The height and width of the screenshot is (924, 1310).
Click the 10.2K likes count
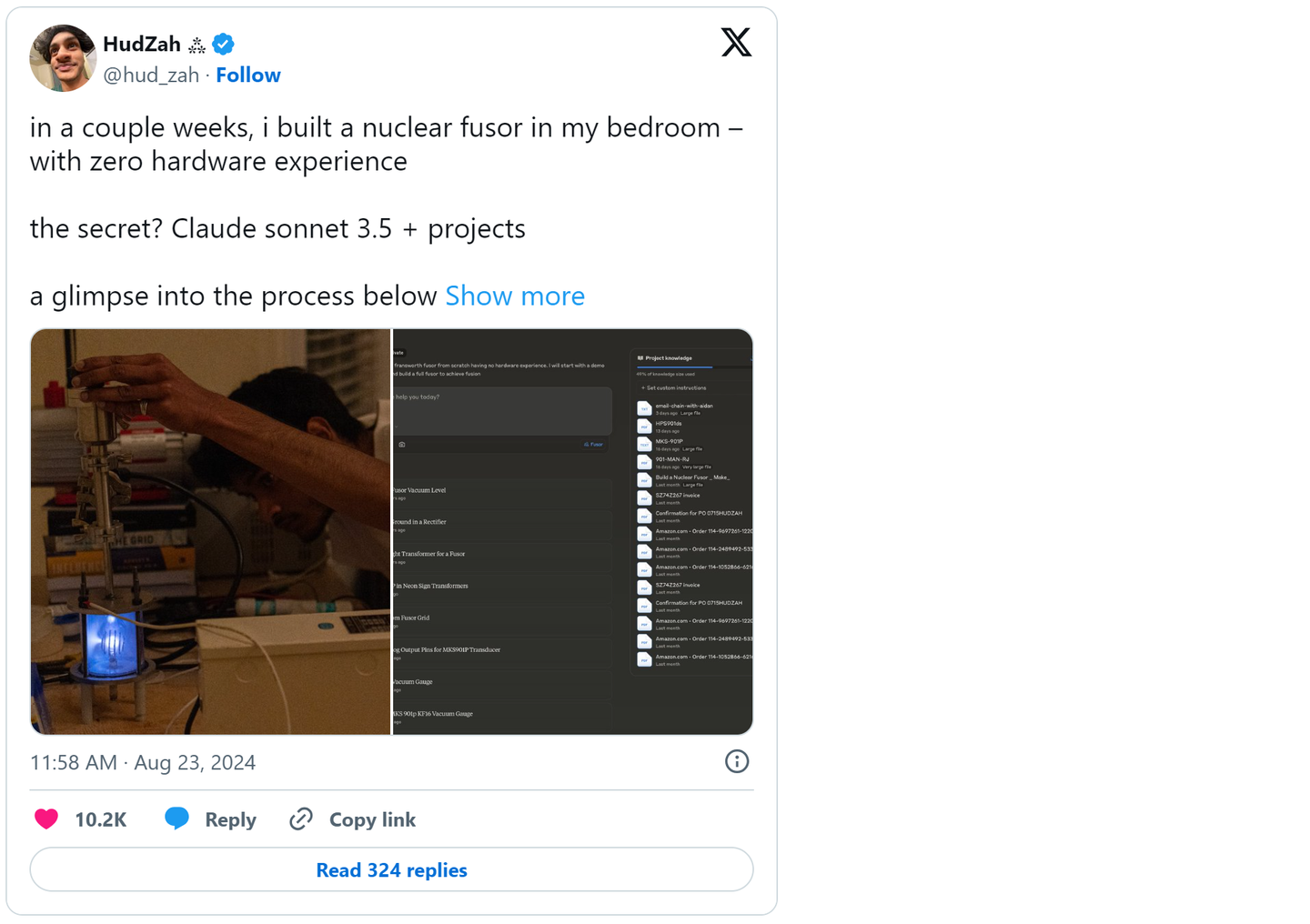click(x=100, y=819)
